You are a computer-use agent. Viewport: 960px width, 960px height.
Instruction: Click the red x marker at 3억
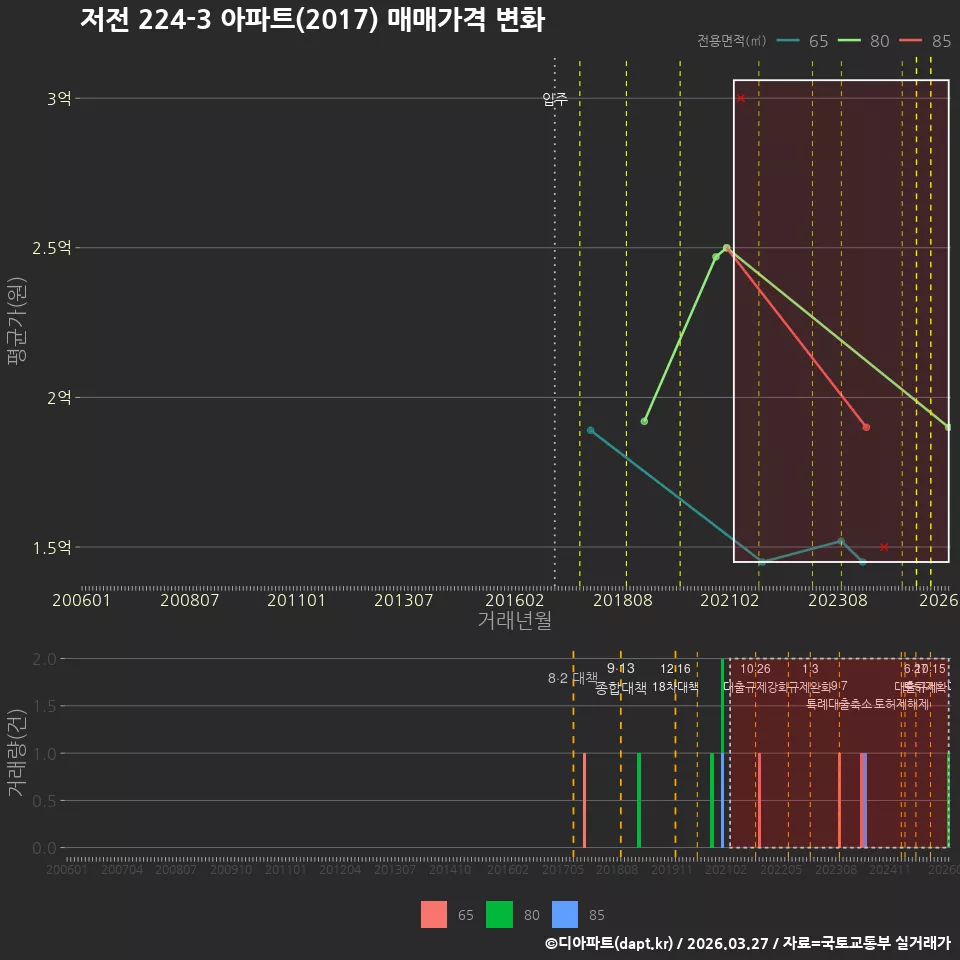point(741,98)
